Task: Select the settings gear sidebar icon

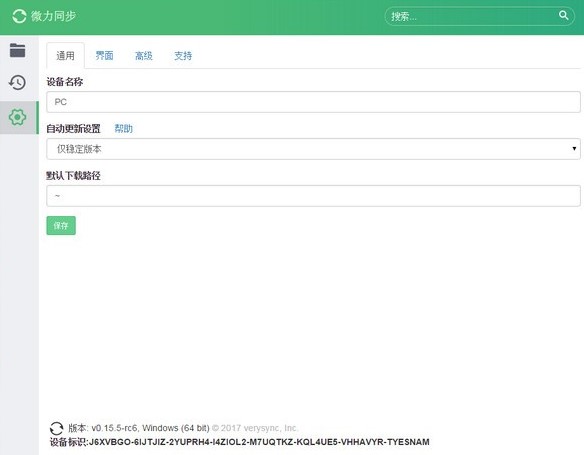Action: tap(18, 117)
